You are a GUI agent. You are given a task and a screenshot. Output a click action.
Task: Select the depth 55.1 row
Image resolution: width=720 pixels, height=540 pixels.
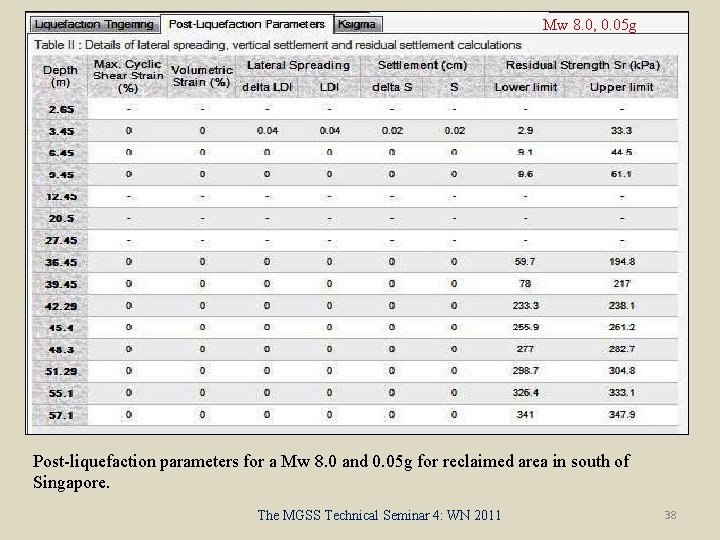[355, 393]
